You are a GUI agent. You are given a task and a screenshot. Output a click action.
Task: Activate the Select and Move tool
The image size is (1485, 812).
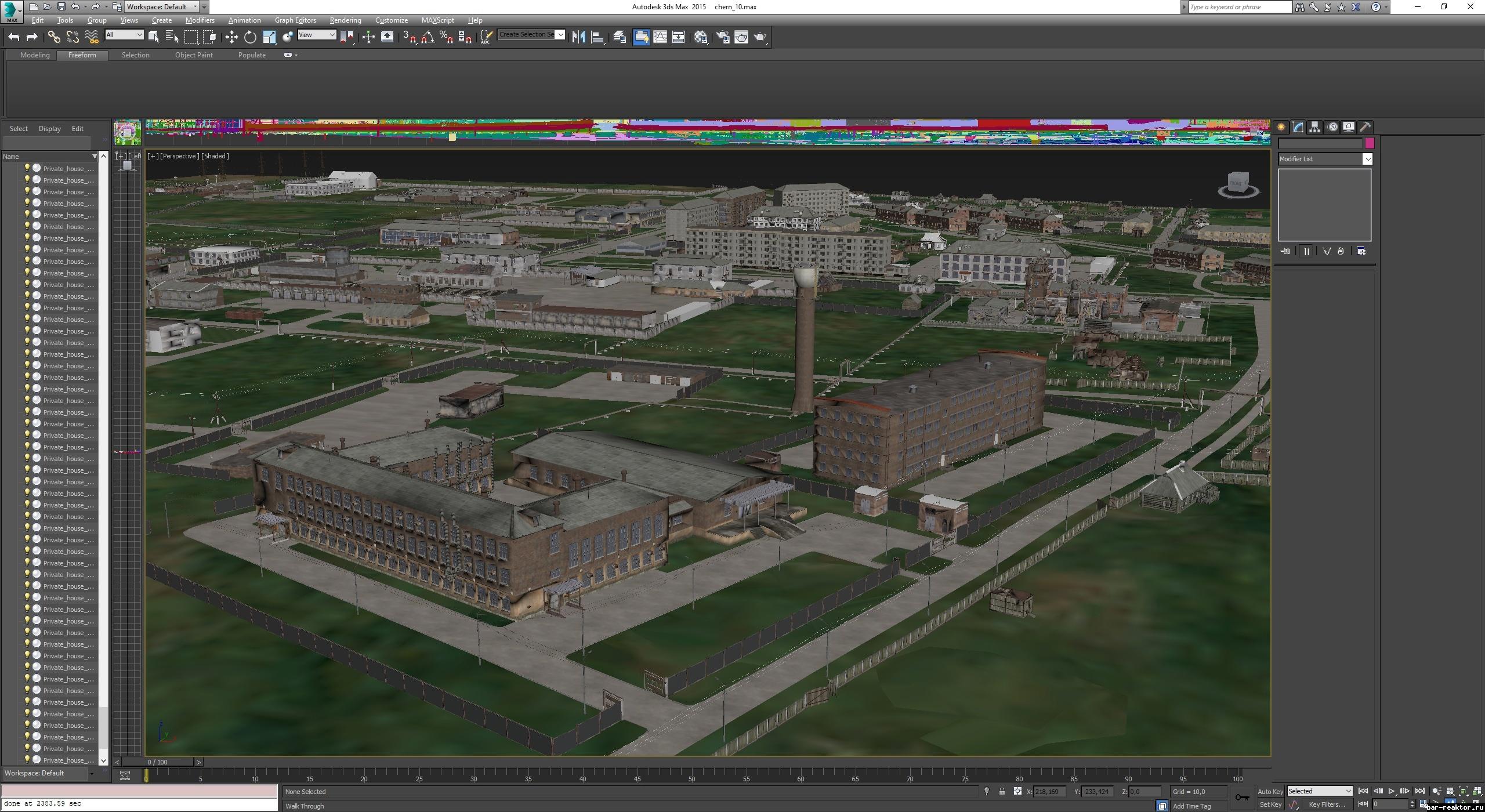click(231, 37)
